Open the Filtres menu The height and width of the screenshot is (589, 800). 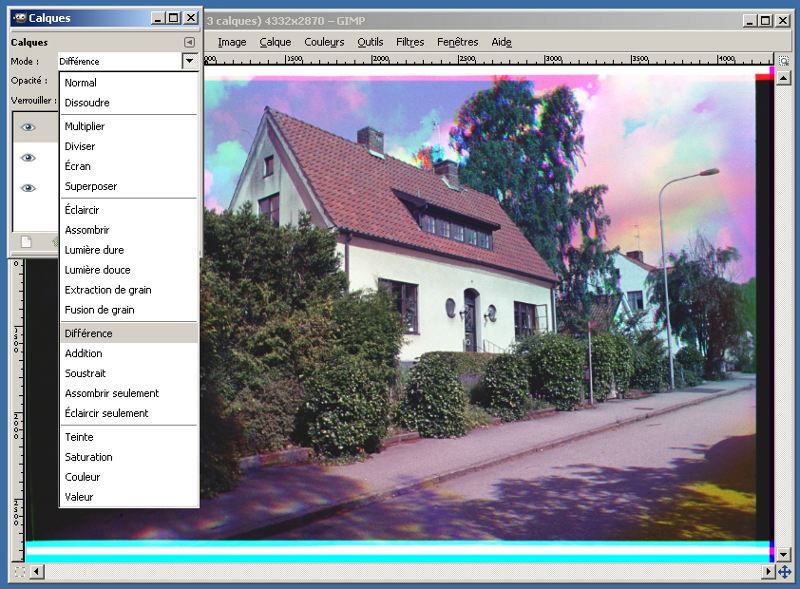410,42
